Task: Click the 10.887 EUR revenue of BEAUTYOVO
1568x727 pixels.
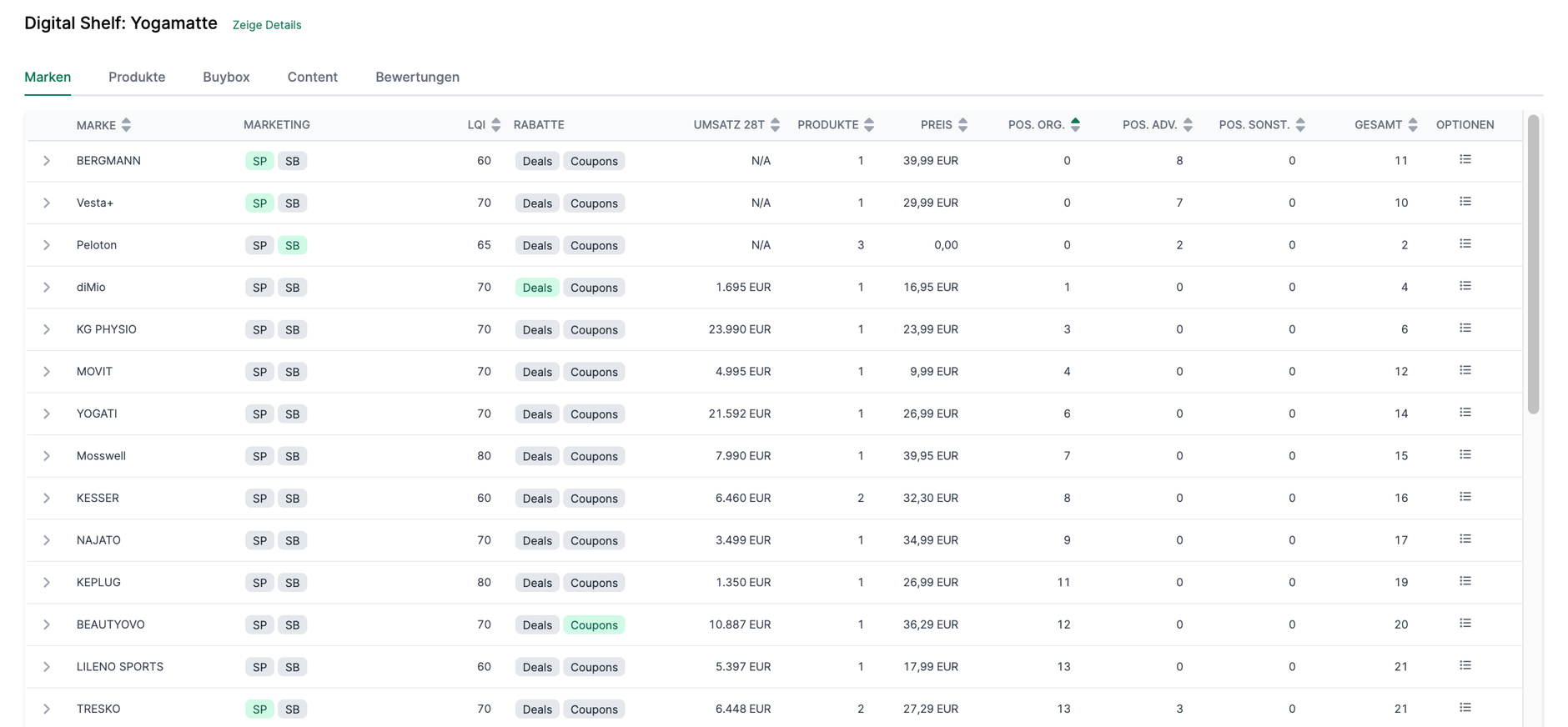Action: (740, 624)
